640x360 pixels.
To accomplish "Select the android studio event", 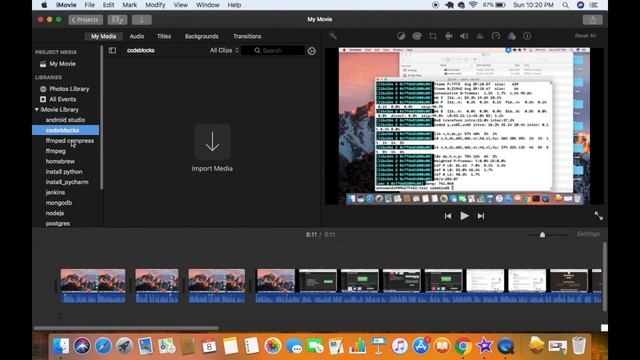I will [65, 120].
